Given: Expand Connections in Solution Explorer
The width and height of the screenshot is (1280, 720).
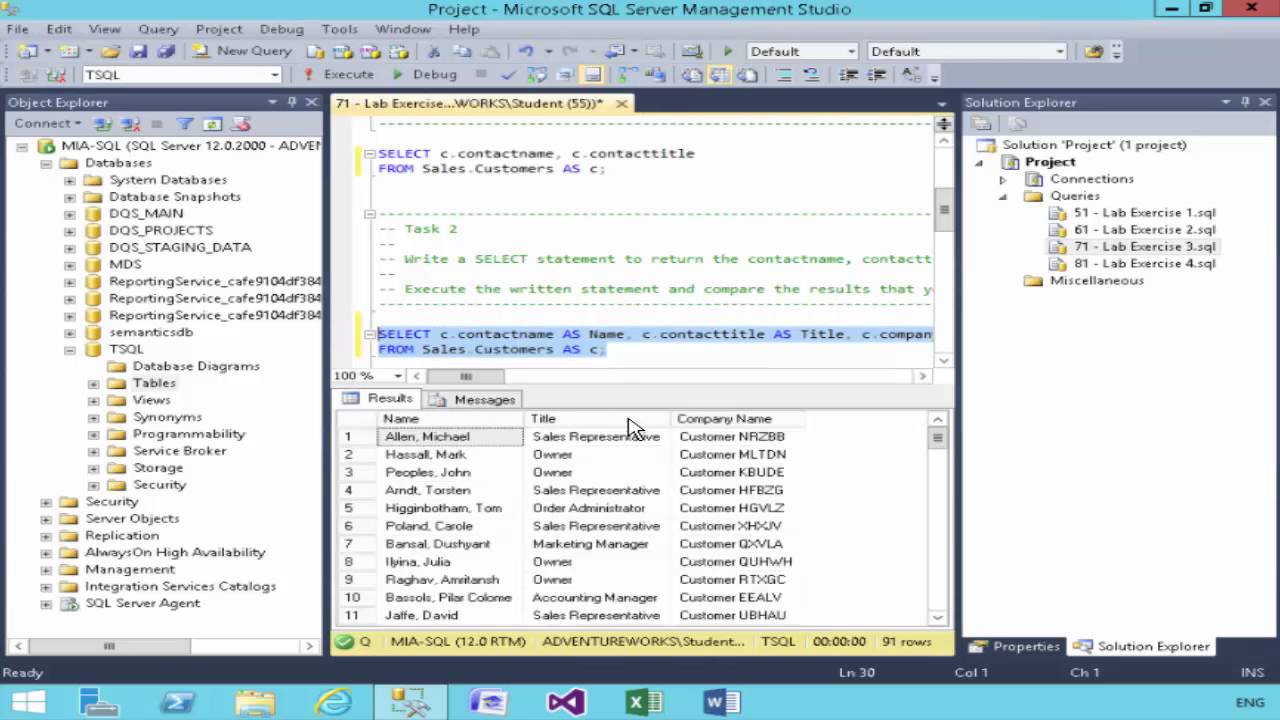Looking at the screenshot, I should click(1003, 180).
